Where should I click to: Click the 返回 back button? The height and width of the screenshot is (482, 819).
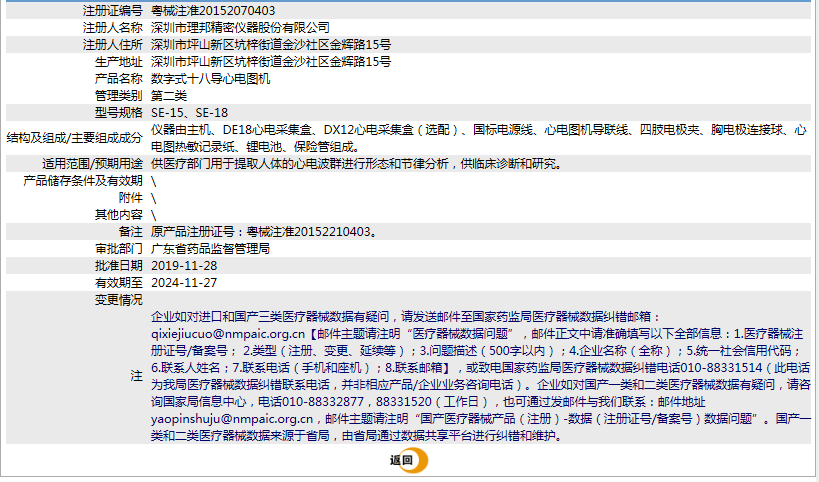point(408,460)
